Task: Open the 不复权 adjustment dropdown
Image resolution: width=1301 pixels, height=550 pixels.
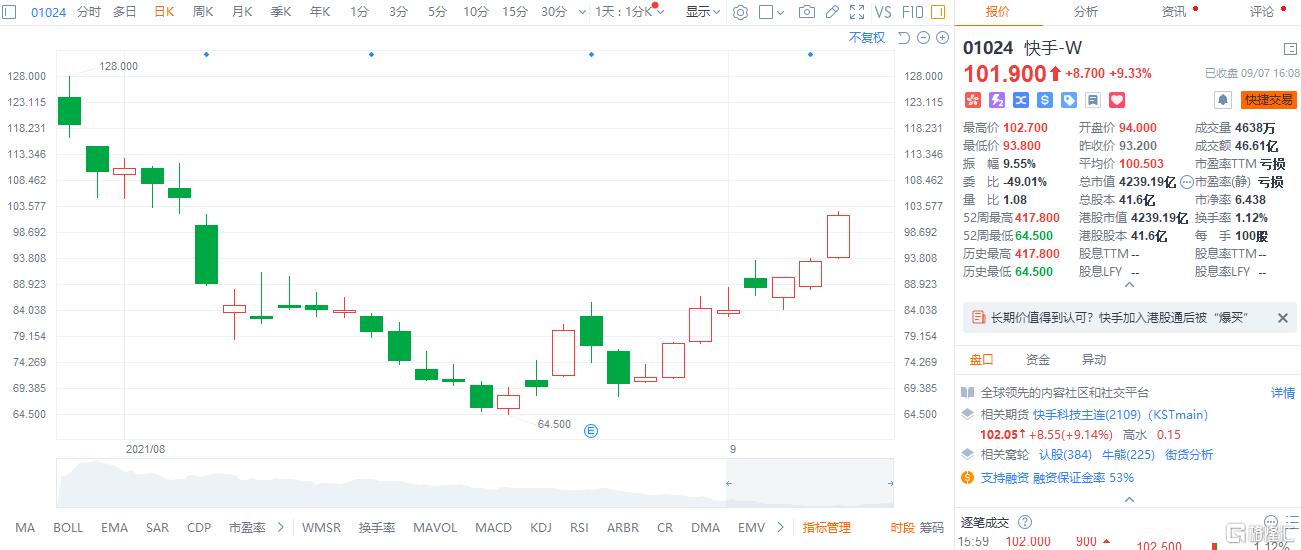Action: point(867,38)
